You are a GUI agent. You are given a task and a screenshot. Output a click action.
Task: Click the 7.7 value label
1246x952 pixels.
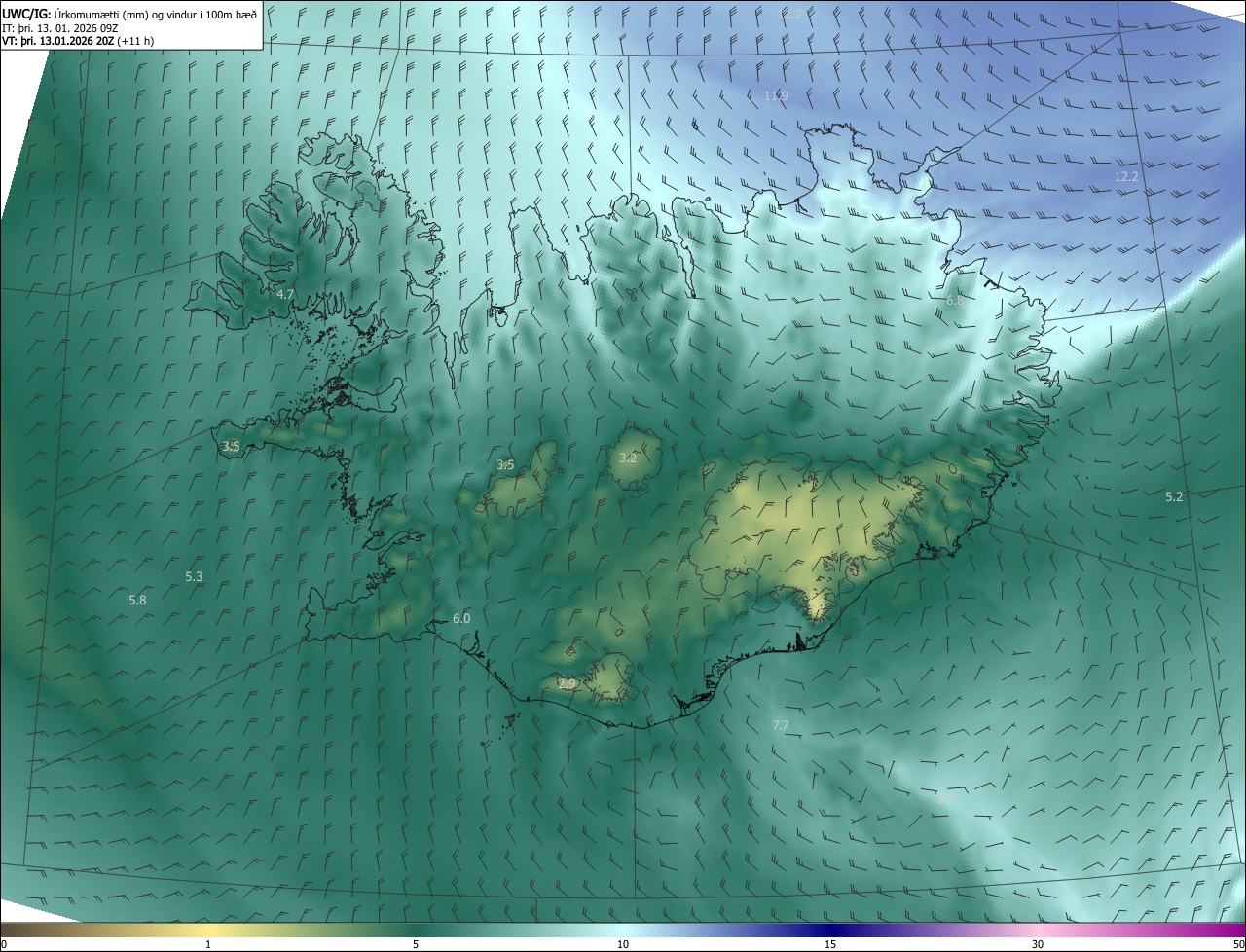pyautogui.click(x=780, y=726)
